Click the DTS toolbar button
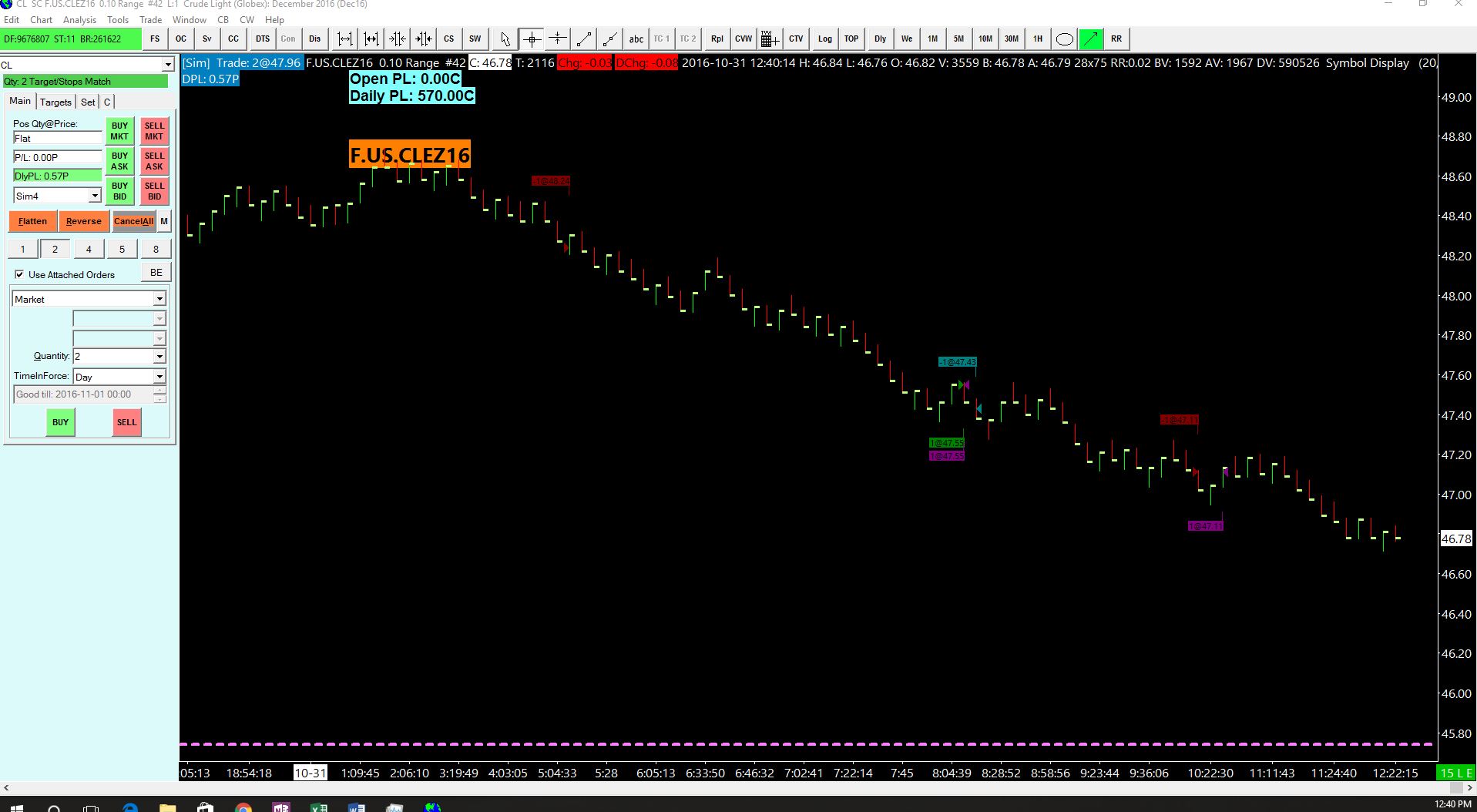Image resolution: width=1477 pixels, height=812 pixels. point(263,39)
